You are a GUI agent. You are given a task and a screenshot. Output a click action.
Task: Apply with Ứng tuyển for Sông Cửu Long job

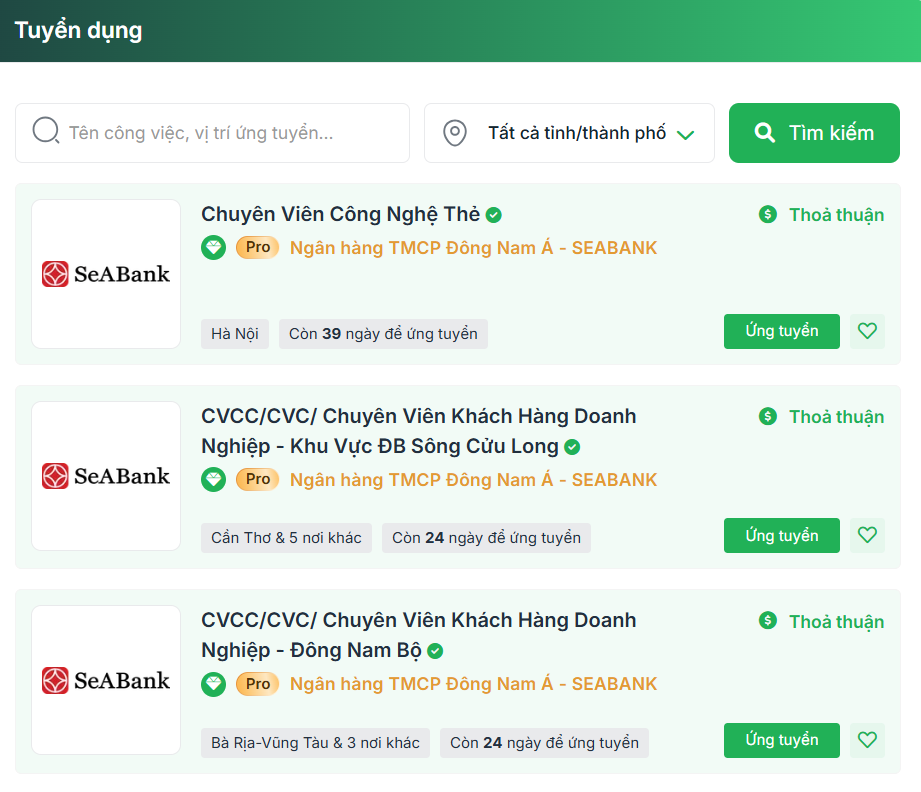click(782, 535)
